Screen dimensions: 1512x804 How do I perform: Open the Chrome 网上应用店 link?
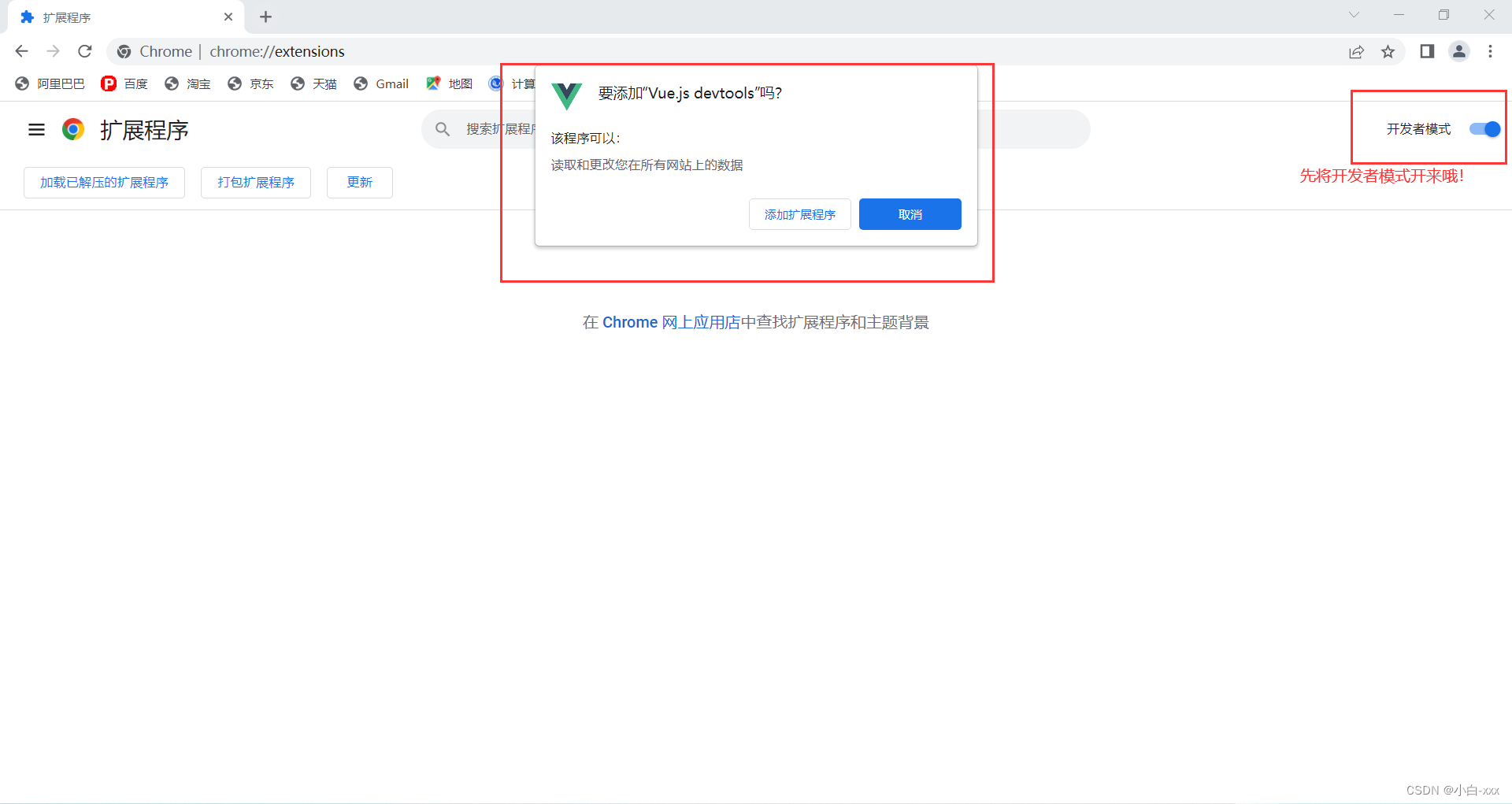672,322
